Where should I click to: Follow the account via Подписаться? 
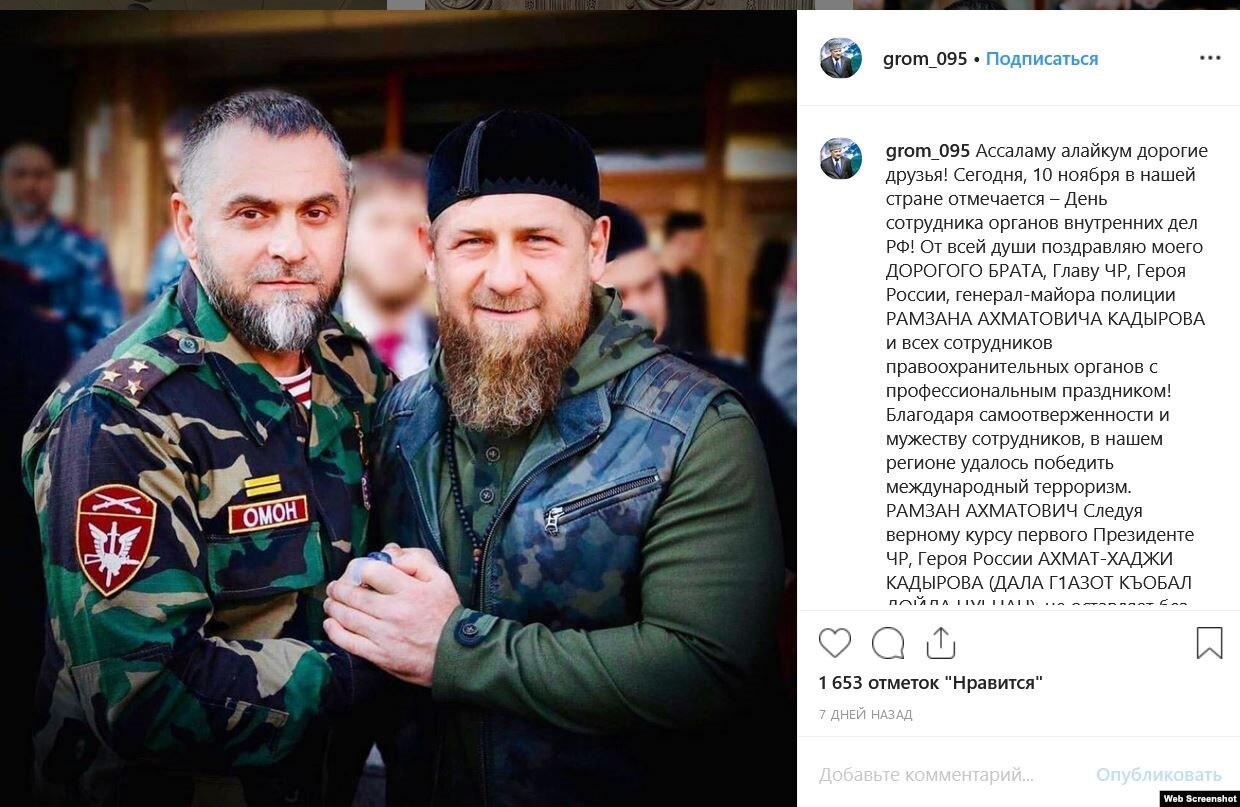(x=1042, y=59)
